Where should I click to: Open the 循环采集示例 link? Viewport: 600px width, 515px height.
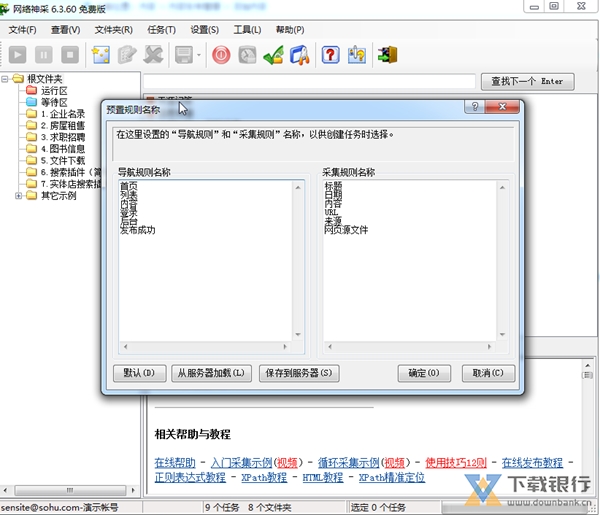coord(349,463)
